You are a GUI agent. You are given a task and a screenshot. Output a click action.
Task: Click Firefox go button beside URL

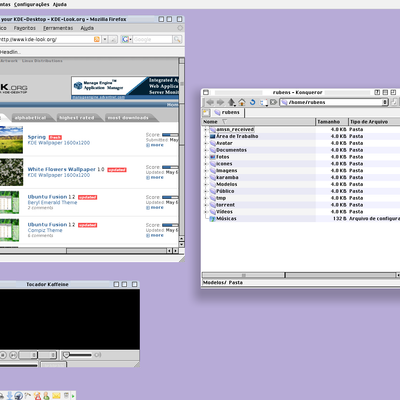coord(113,39)
